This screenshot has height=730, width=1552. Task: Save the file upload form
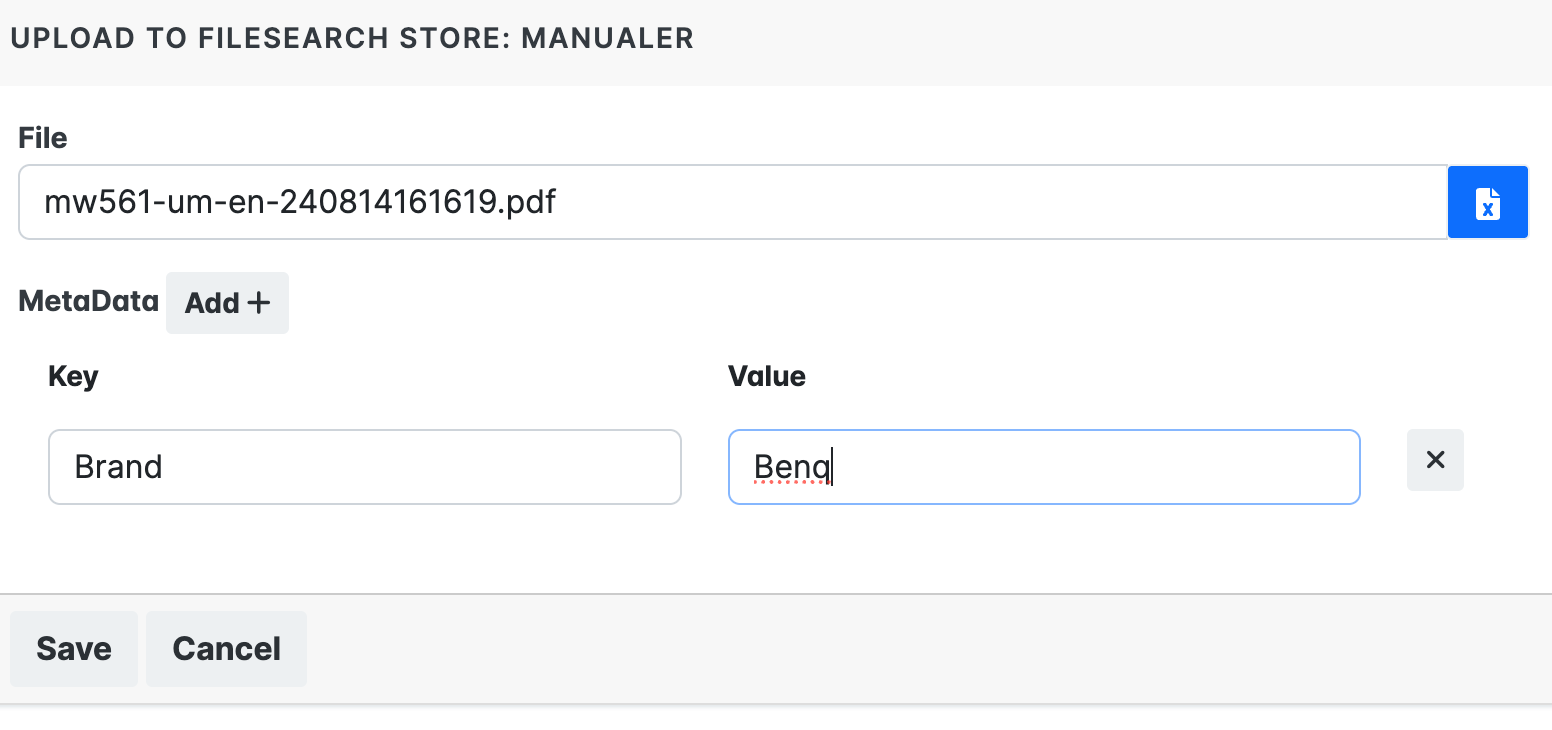[73, 649]
